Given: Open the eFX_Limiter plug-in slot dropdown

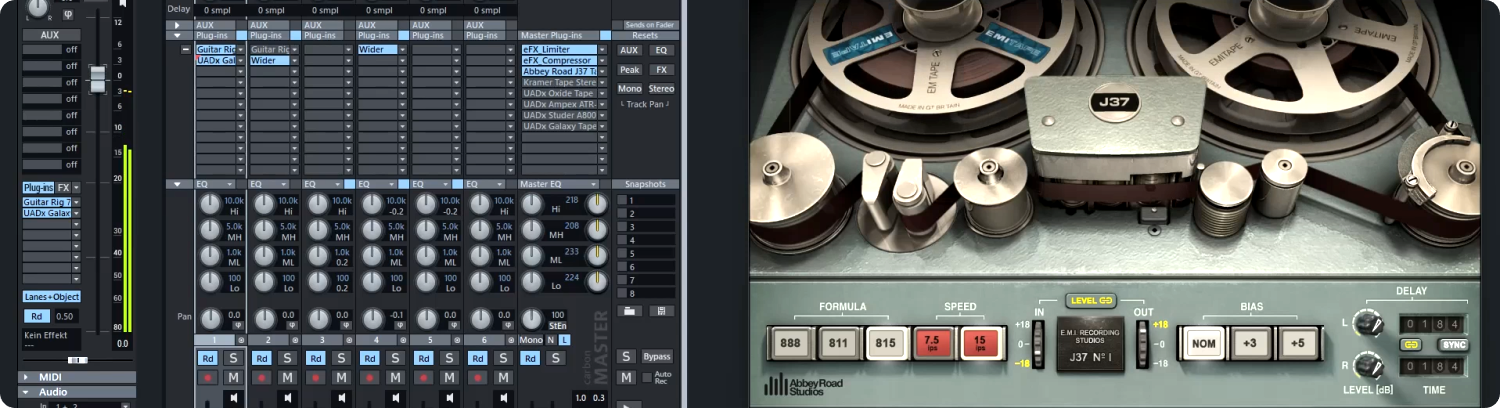Looking at the screenshot, I should pos(602,49).
